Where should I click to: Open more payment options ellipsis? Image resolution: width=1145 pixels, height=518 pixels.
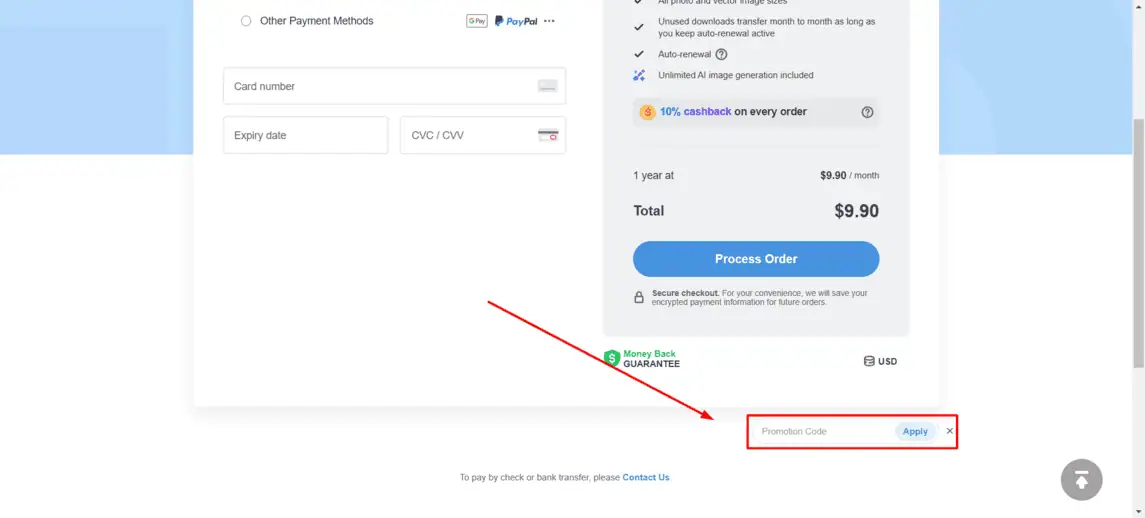(x=549, y=21)
